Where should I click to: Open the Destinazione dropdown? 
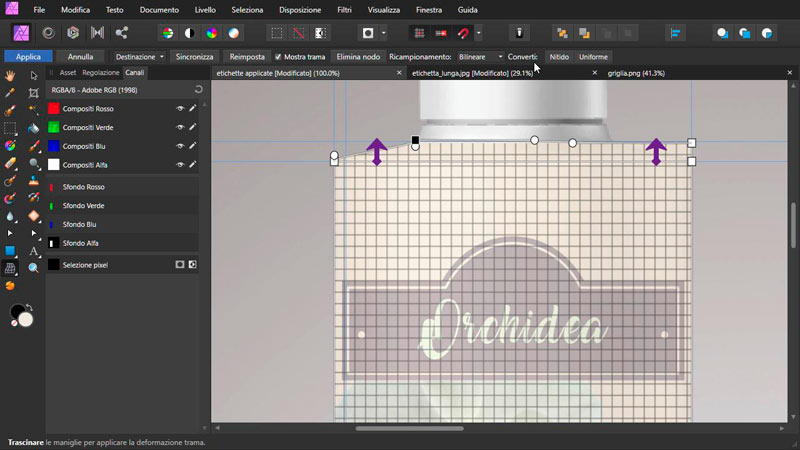[139, 57]
